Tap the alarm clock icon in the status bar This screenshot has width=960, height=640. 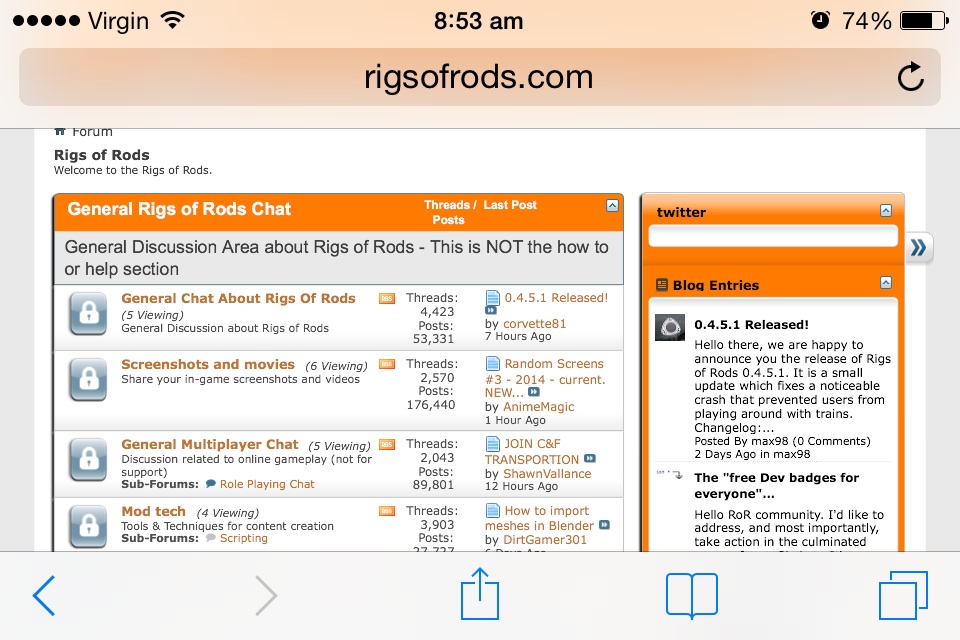(x=820, y=21)
